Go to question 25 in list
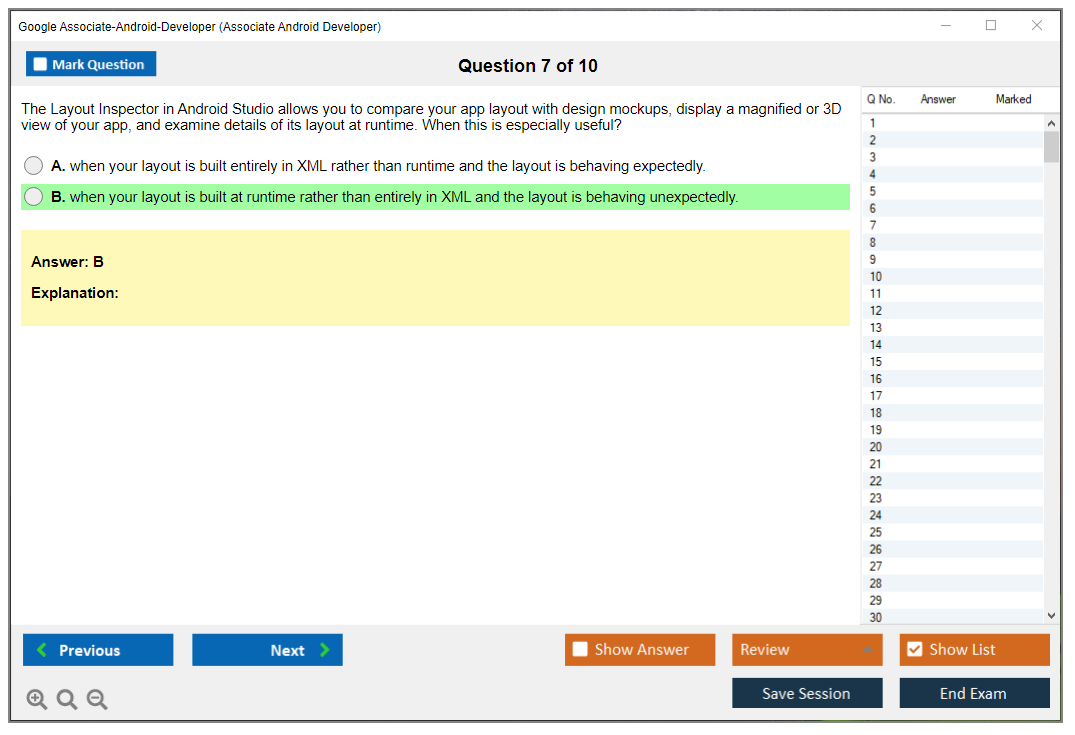The image size is (1075, 735). coord(876,532)
